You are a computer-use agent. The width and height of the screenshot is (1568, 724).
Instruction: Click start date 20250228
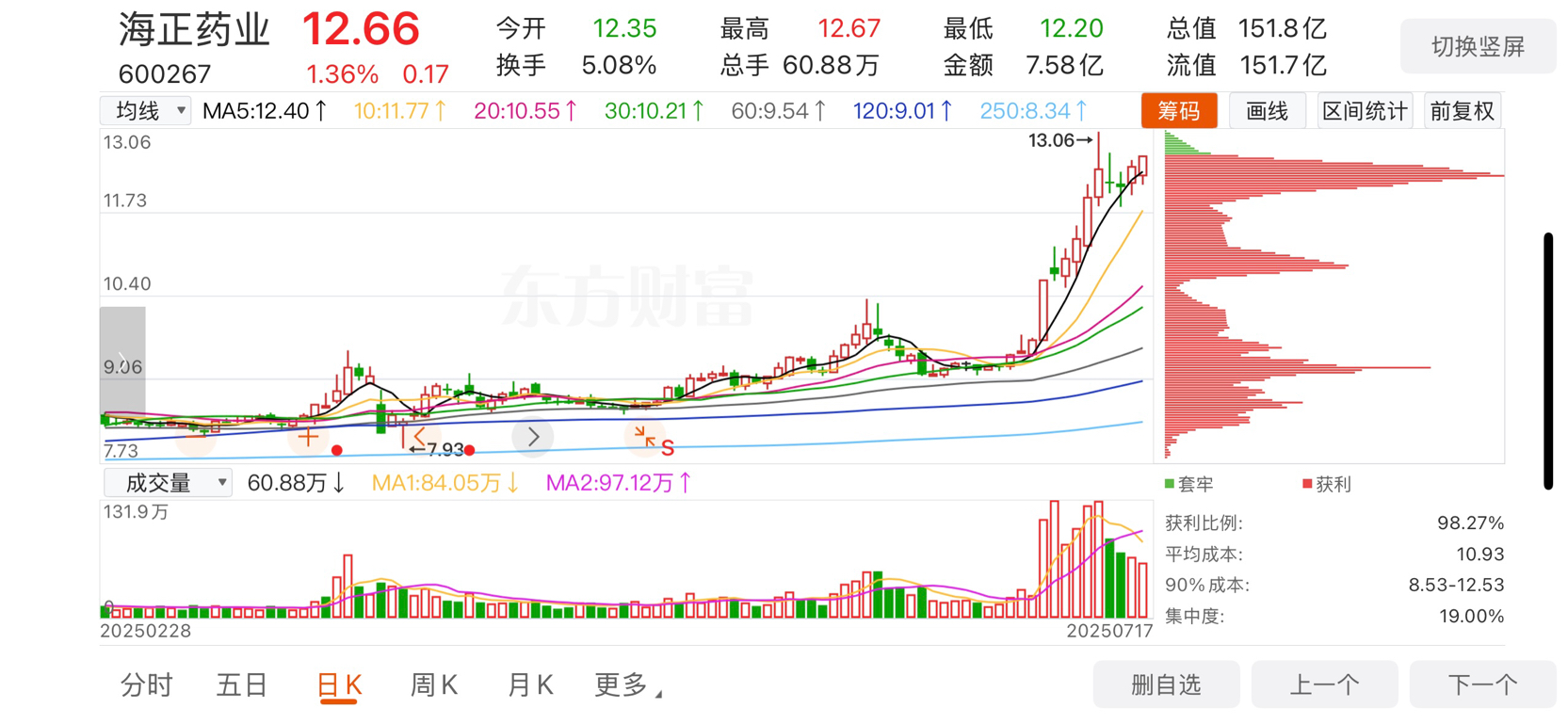[145, 631]
